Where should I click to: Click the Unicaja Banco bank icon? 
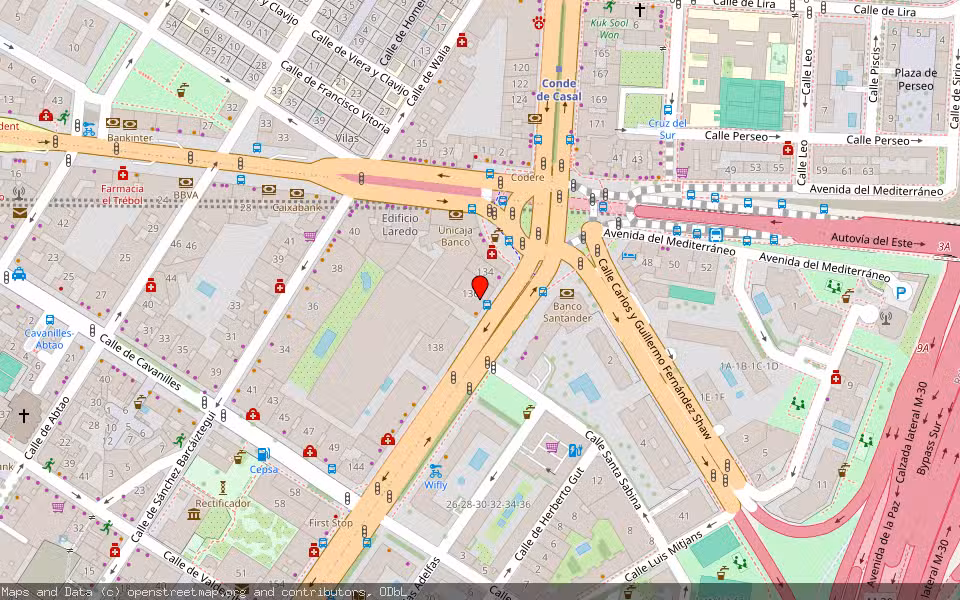[456, 215]
